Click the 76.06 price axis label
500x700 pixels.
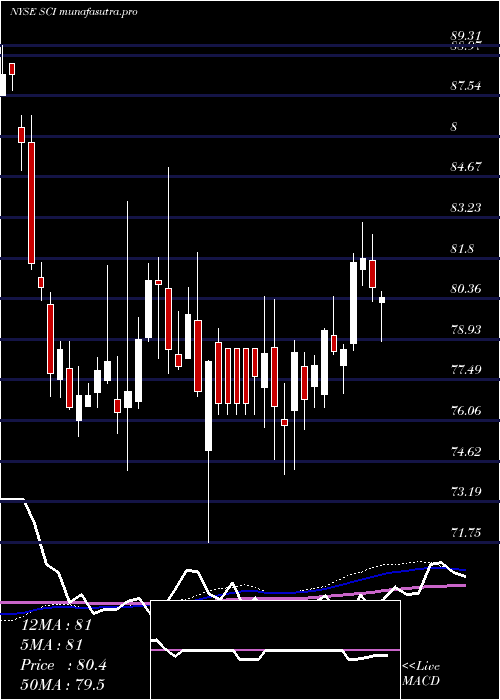[467, 410]
